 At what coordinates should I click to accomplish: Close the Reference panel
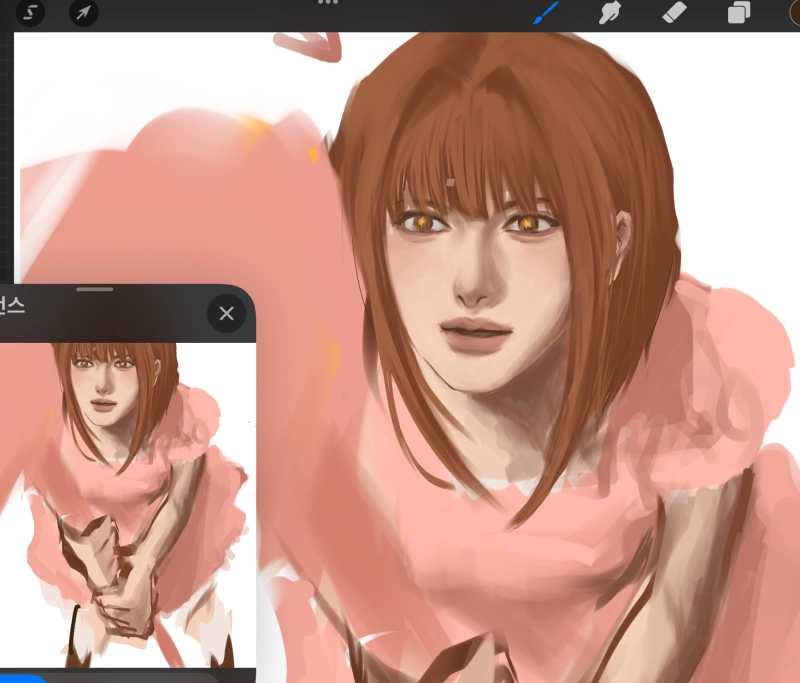pyautogui.click(x=226, y=314)
